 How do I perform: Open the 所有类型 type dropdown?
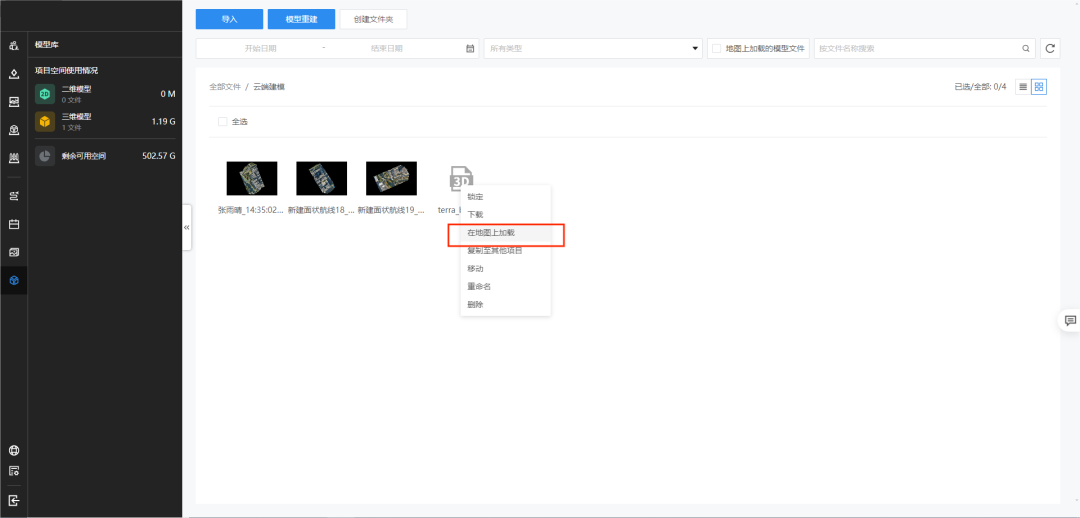coord(593,48)
